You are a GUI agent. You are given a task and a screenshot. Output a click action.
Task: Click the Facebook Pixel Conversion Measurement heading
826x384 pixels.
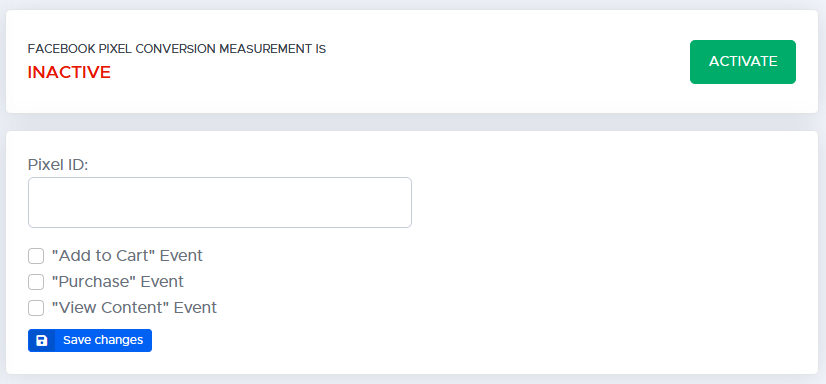(177, 49)
